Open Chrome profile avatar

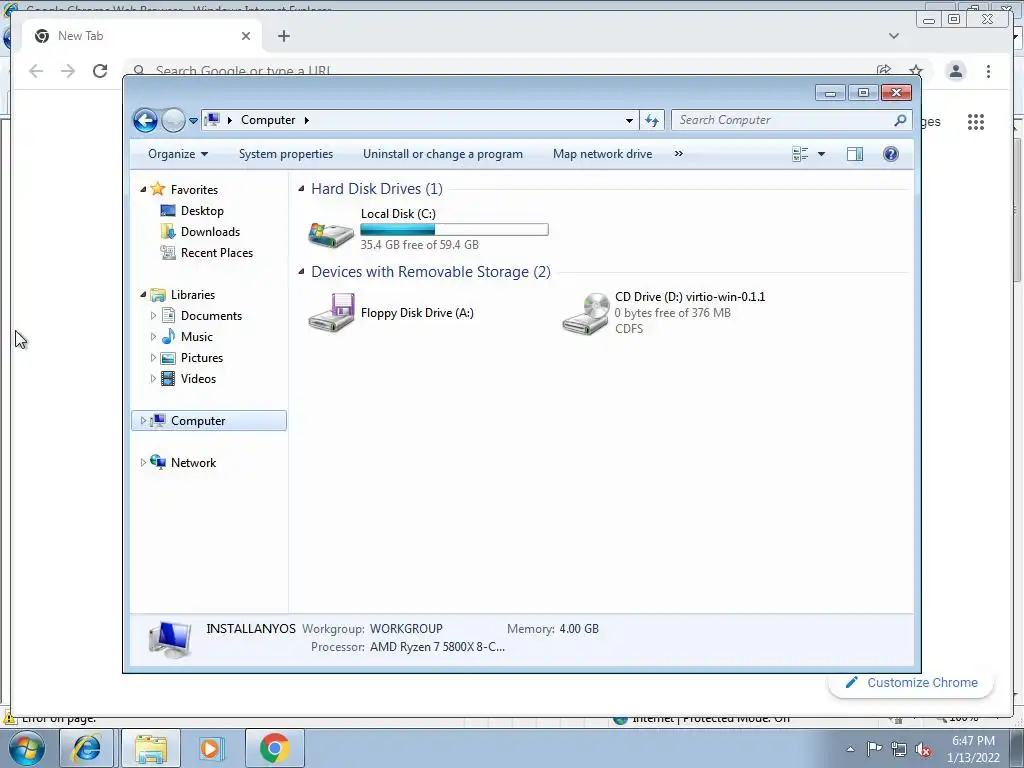(955, 71)
